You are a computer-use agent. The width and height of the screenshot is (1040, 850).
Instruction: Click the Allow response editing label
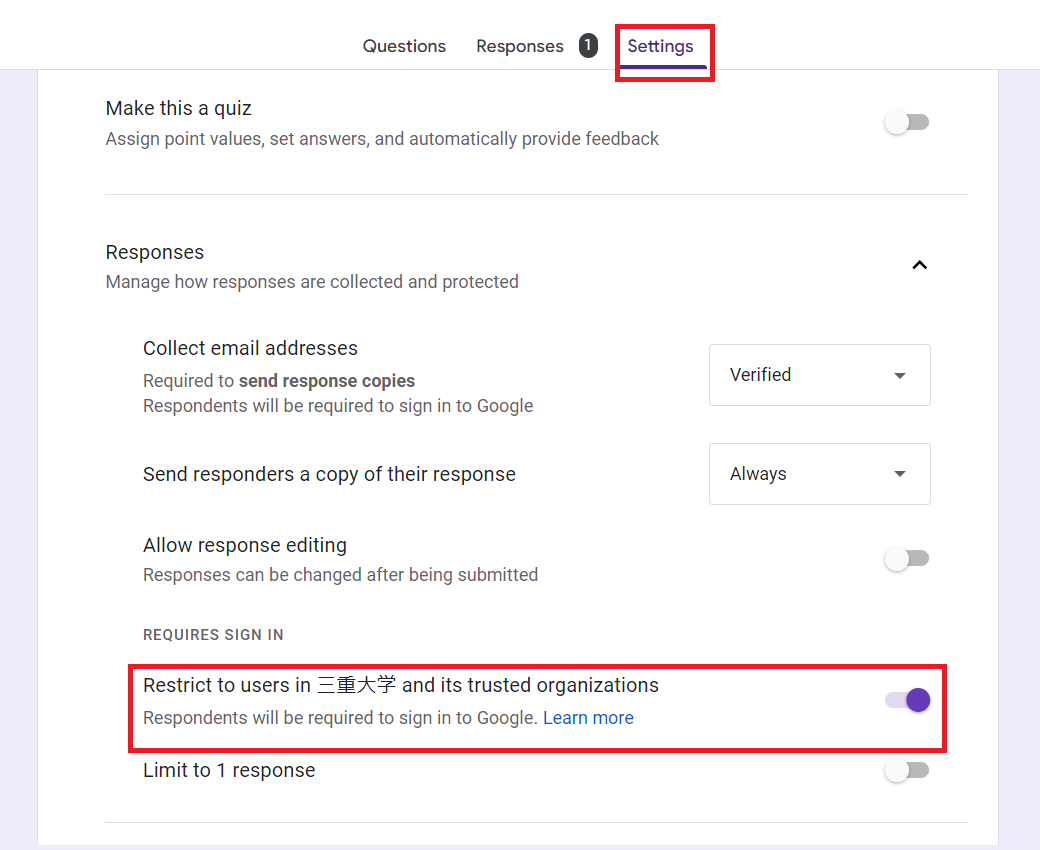click(x=245, y=545)
